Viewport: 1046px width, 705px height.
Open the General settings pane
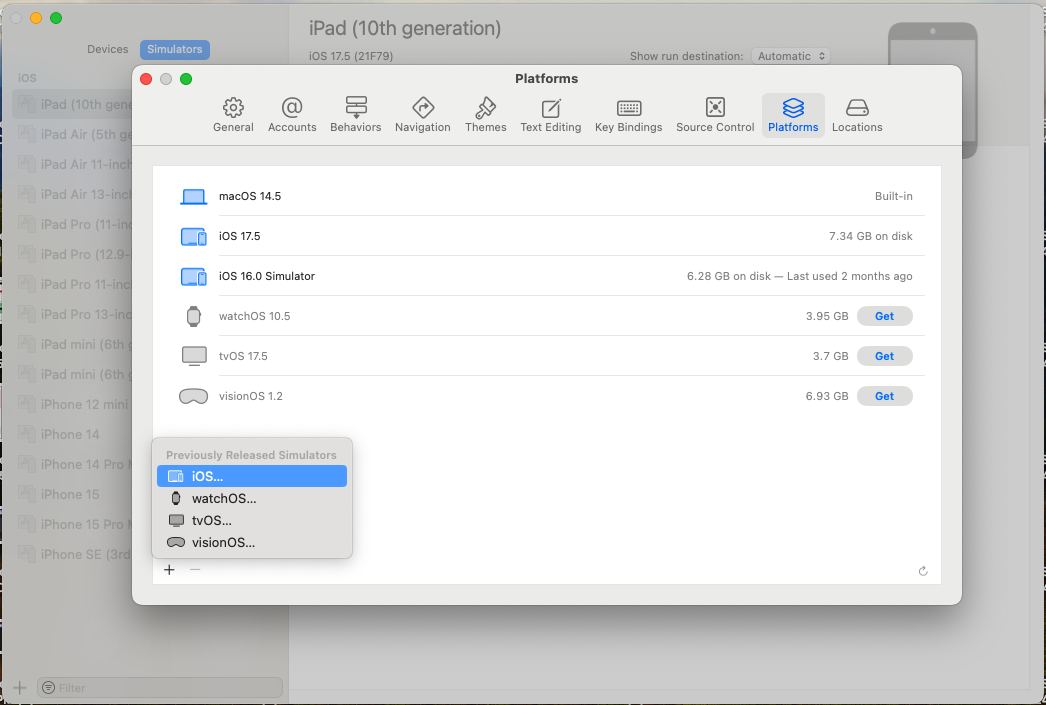click(233, 115)
